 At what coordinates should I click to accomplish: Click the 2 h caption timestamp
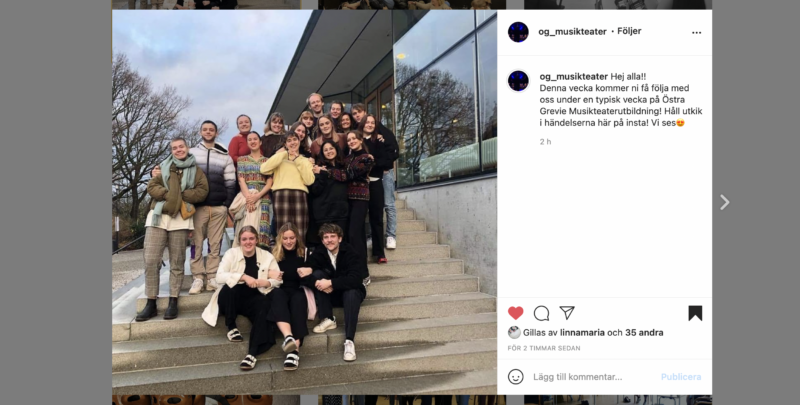click(x=545, y=142)
